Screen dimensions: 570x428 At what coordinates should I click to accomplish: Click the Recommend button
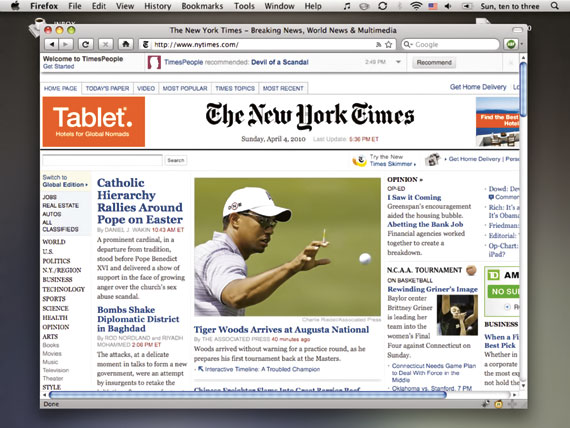coord(434,63)
